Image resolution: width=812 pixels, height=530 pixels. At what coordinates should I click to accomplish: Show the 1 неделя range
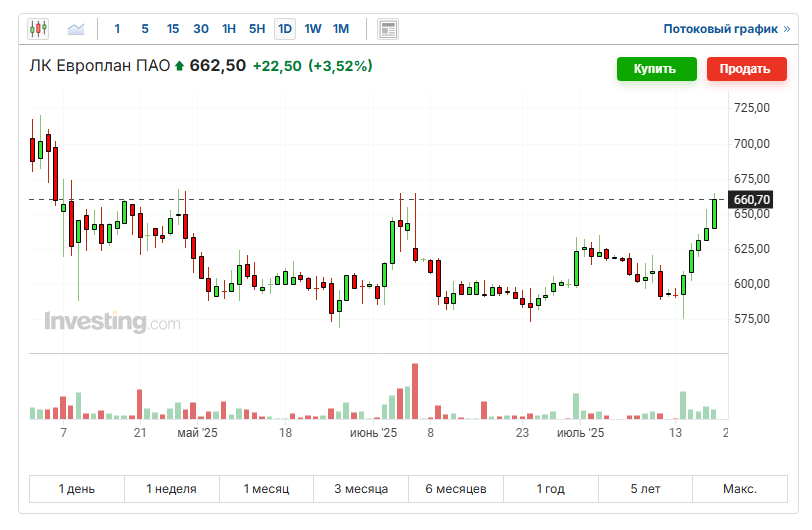click(x=171, y=489)
